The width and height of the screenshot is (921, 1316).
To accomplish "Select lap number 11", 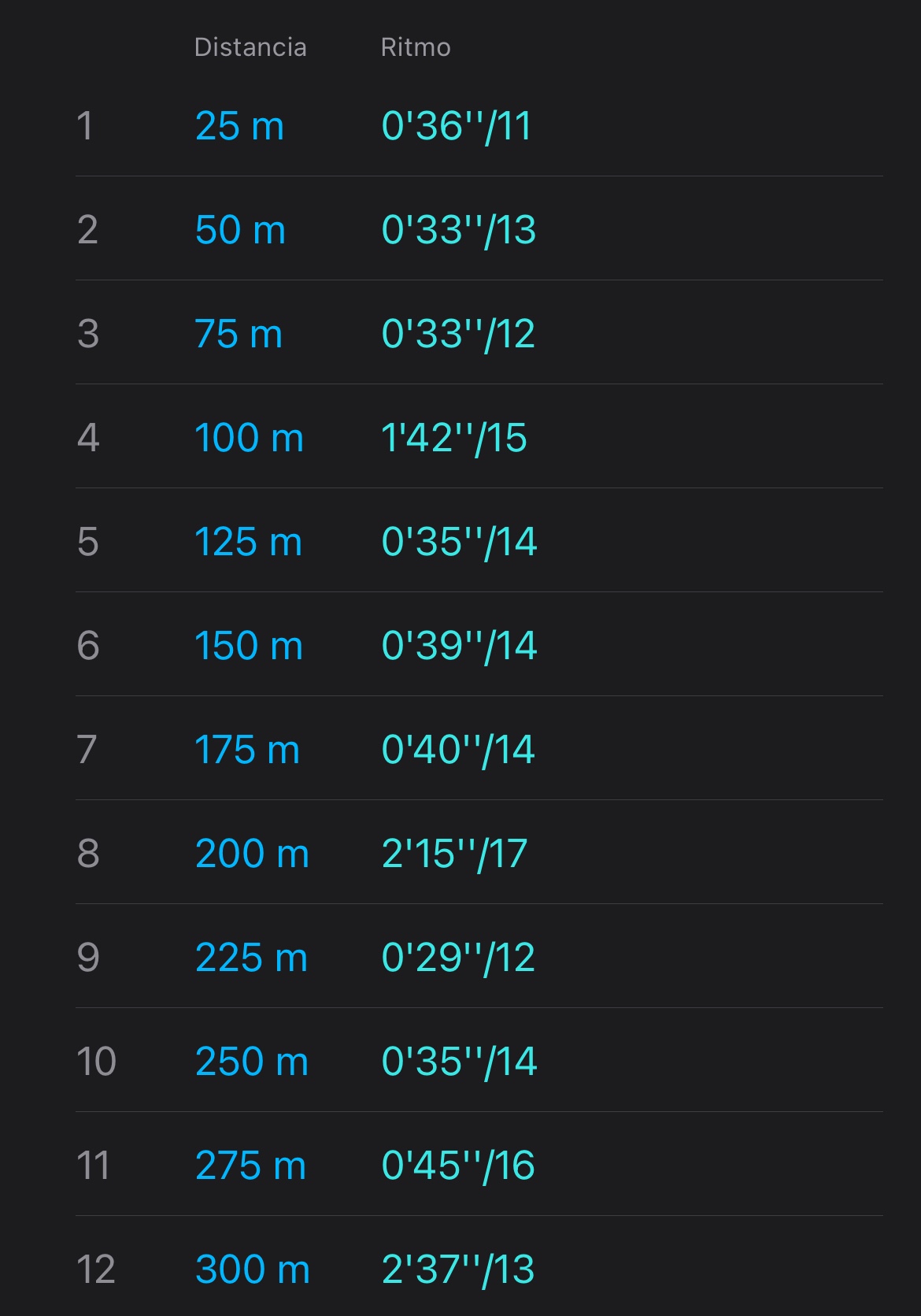I will pyautogui.click(x=93, y=1166).
